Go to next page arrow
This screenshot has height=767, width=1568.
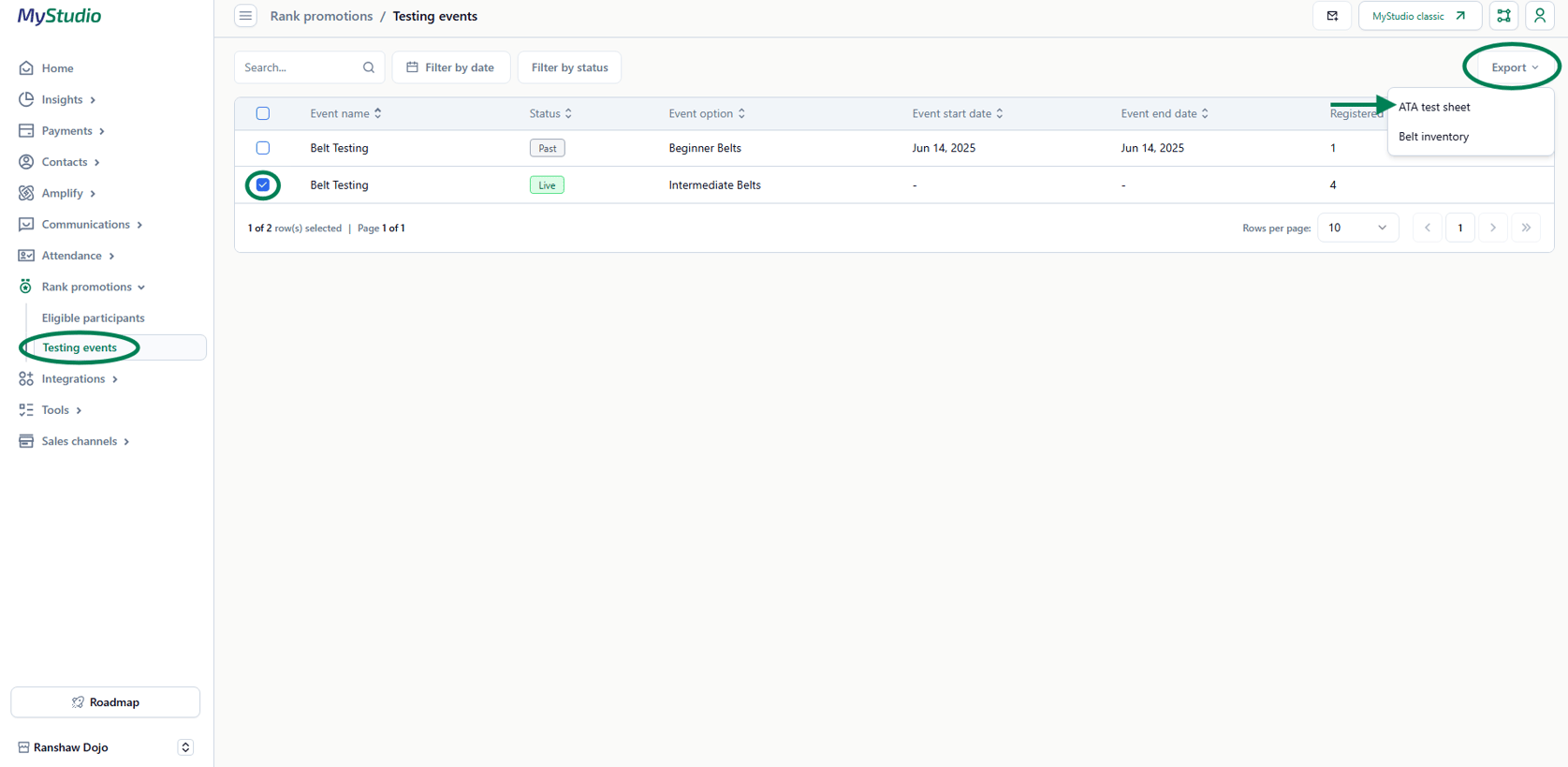tap(1493, 228)
